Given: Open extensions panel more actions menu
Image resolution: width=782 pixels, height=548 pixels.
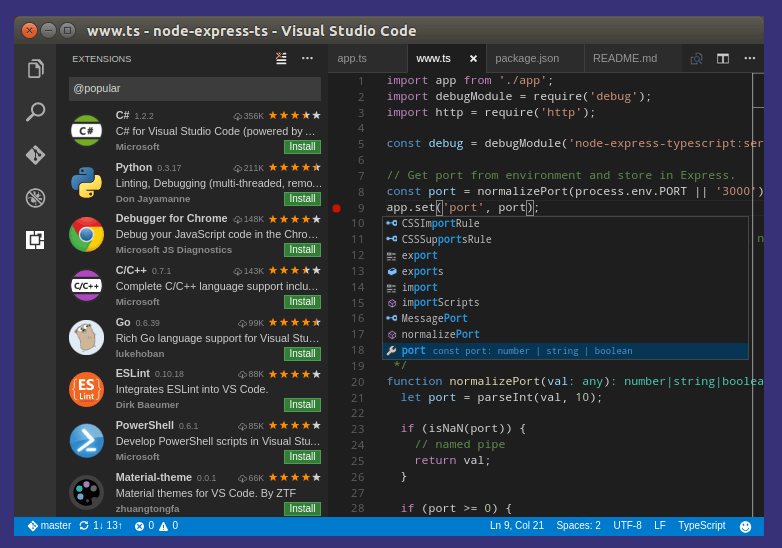Looking at the screenshot, I should click(x=307, y=58).
